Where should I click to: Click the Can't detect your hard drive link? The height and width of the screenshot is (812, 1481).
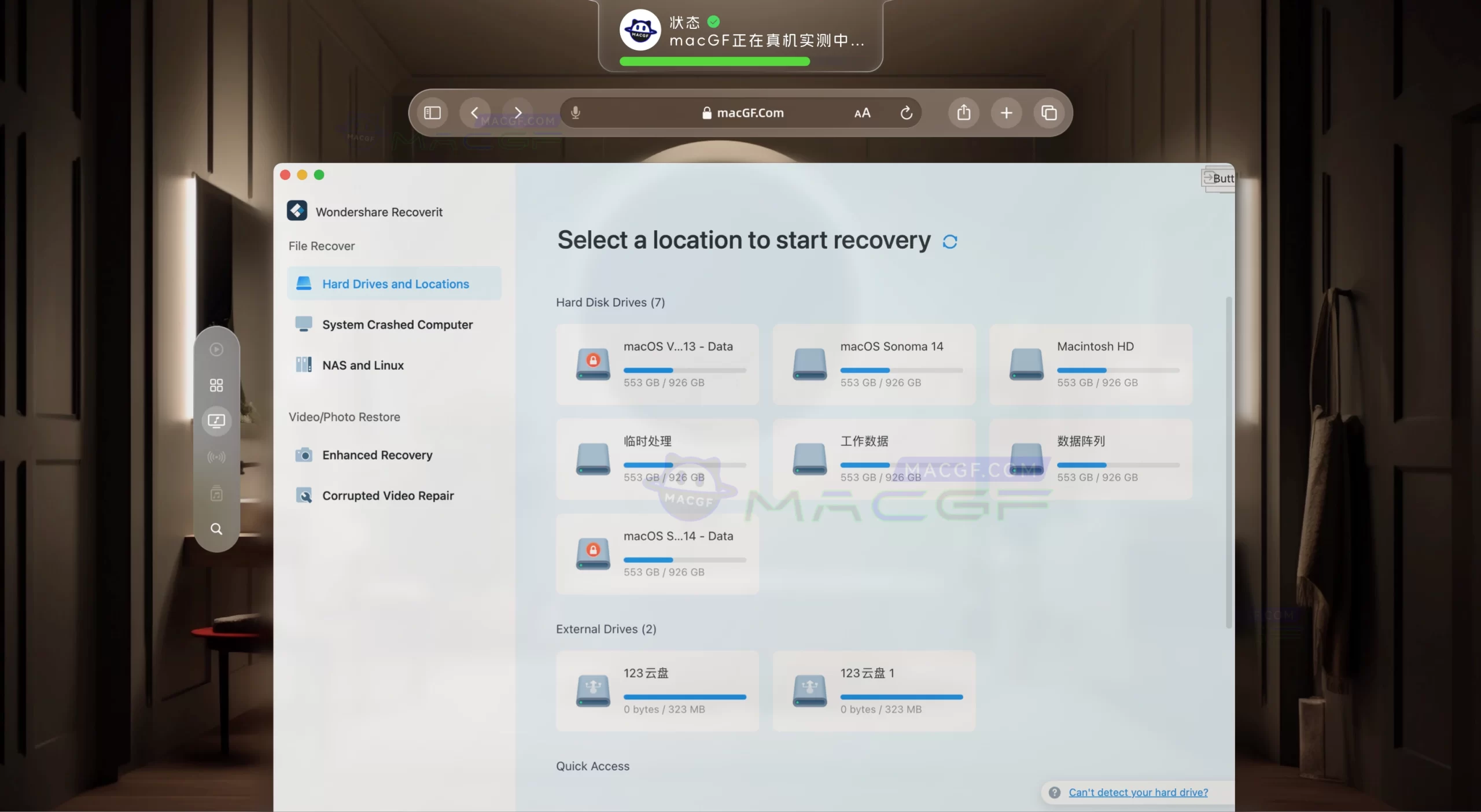tap(1137, 792)
